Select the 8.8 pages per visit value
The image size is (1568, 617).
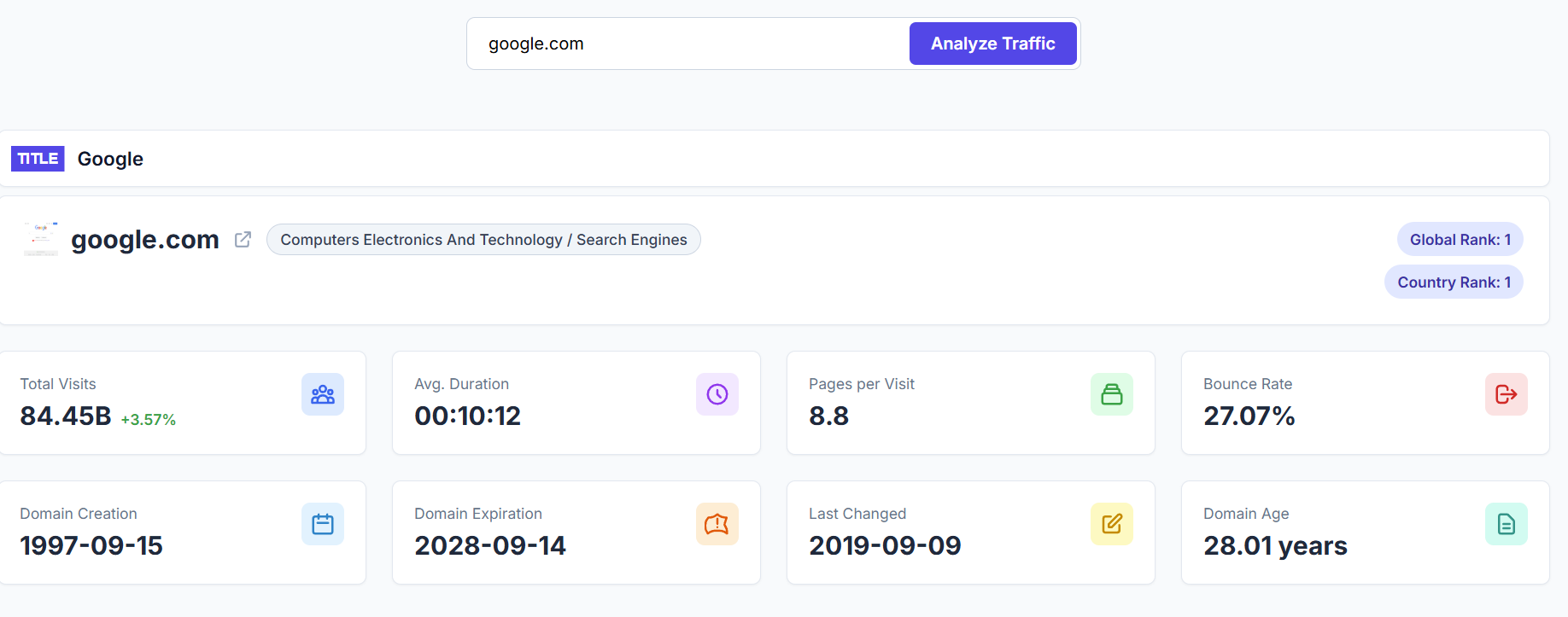coord(828,416)
